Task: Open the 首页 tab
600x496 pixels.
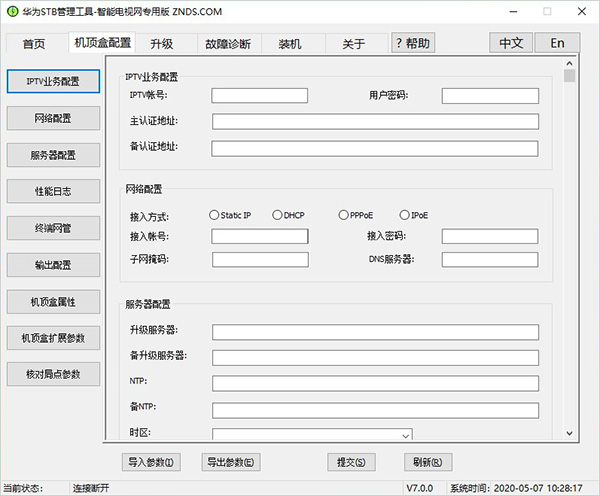Action: [34, 44]
